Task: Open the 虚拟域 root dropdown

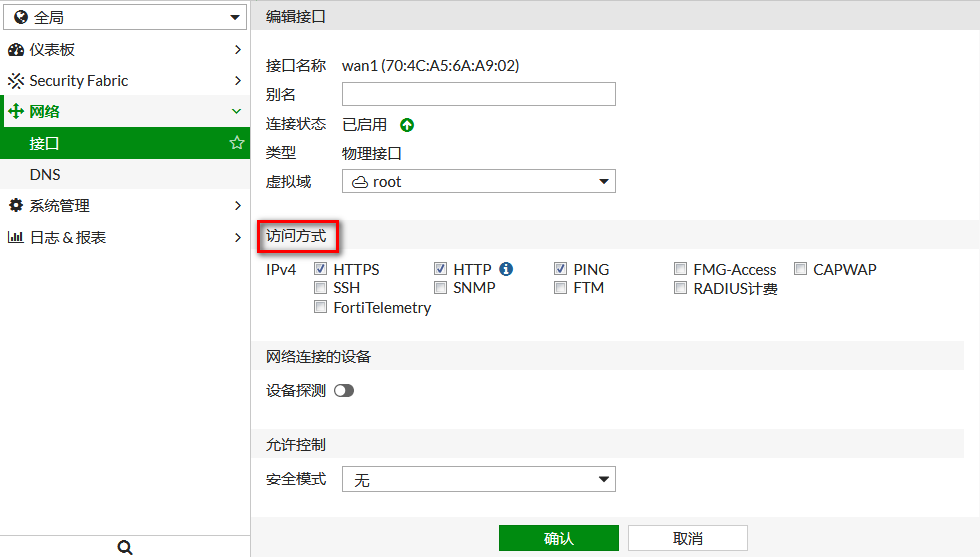Action: pyautogui.click(x=478, y=181)
